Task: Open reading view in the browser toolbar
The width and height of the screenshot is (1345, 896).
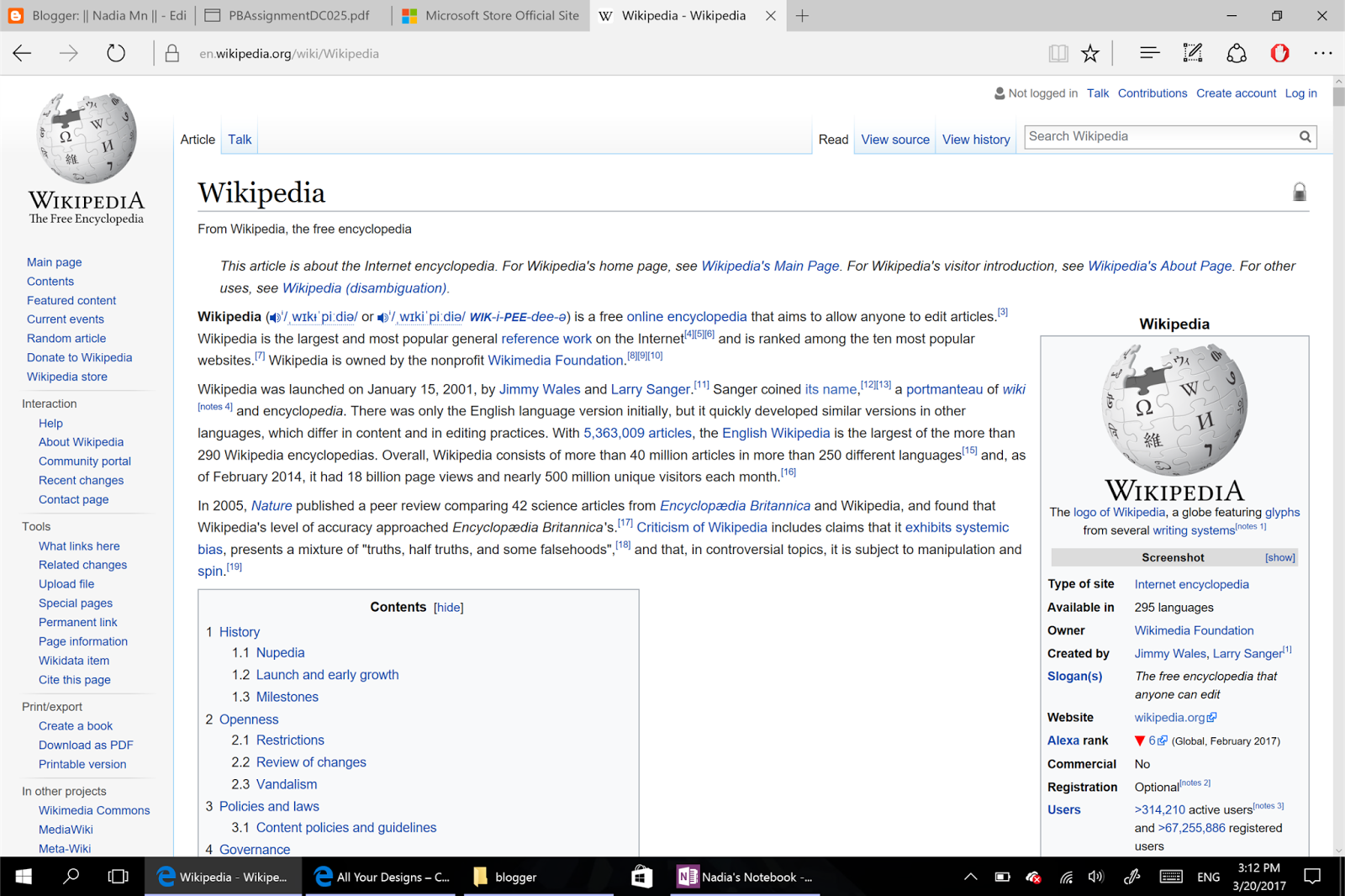Action: pos(1058,53)
